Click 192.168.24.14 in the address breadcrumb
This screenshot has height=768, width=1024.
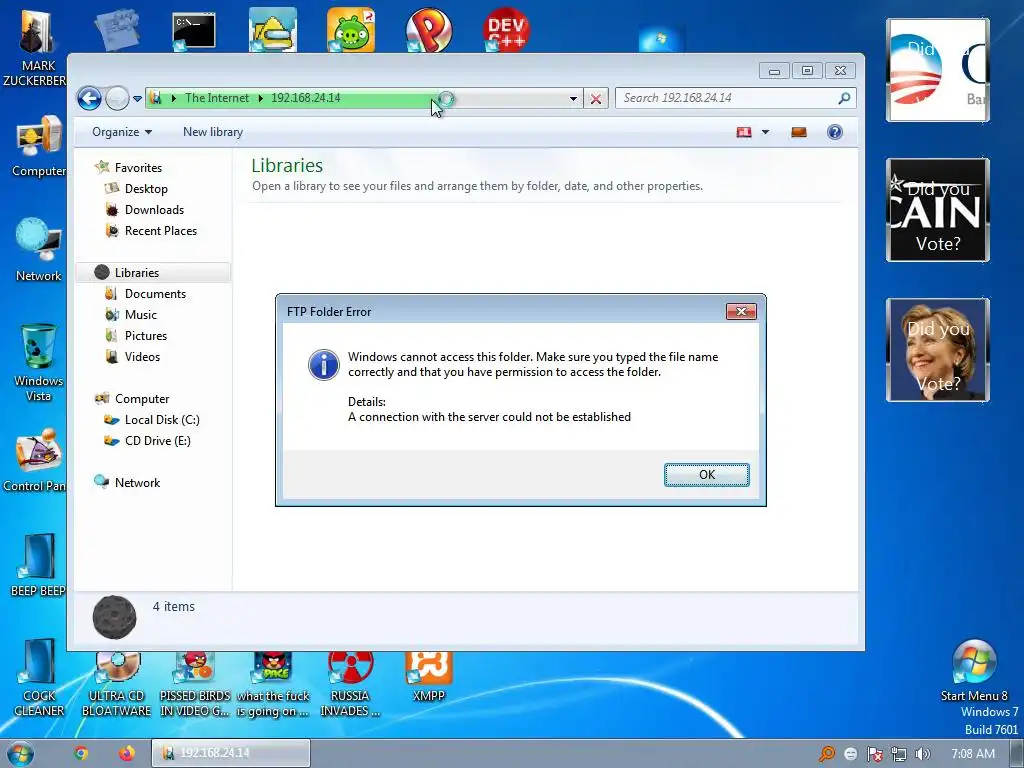click(x=306, y=98)
